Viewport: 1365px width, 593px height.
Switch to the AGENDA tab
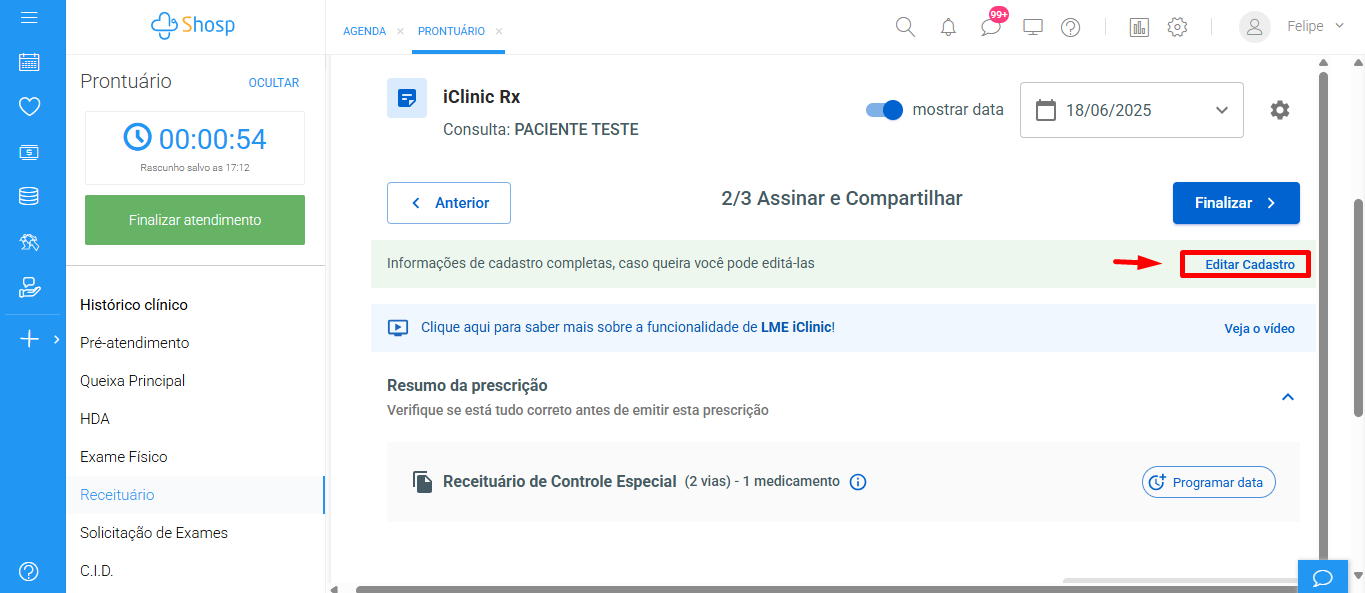[x=364, y=32]
